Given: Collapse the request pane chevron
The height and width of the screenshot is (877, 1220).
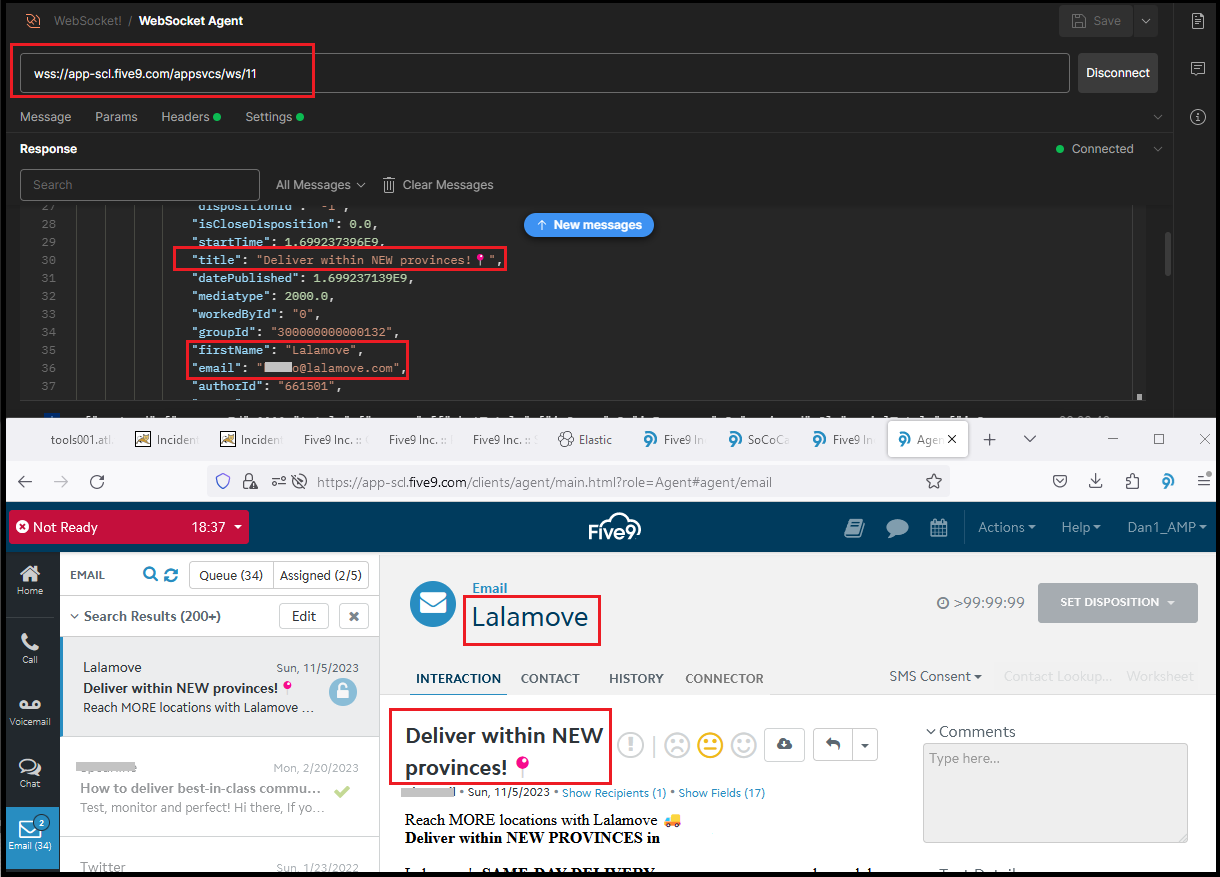Looking at the screenshot, I should click(x=1158, y=117).
